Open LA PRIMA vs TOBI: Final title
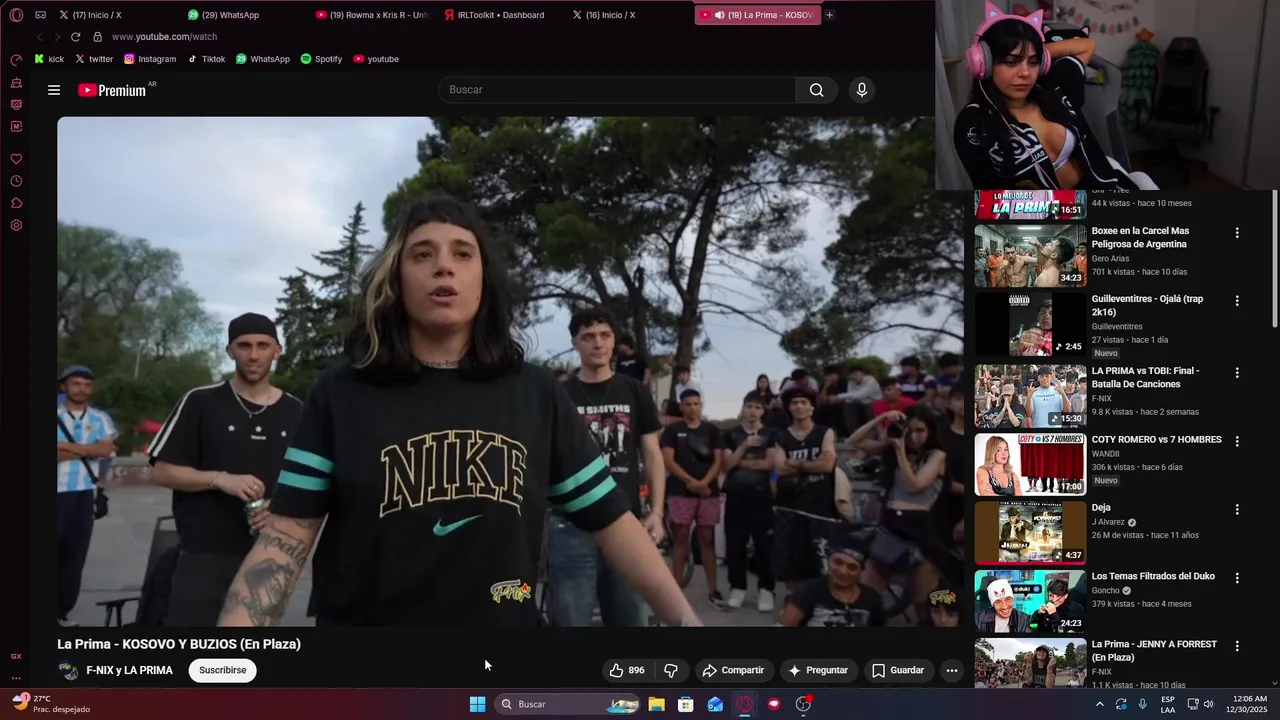 1146,377
